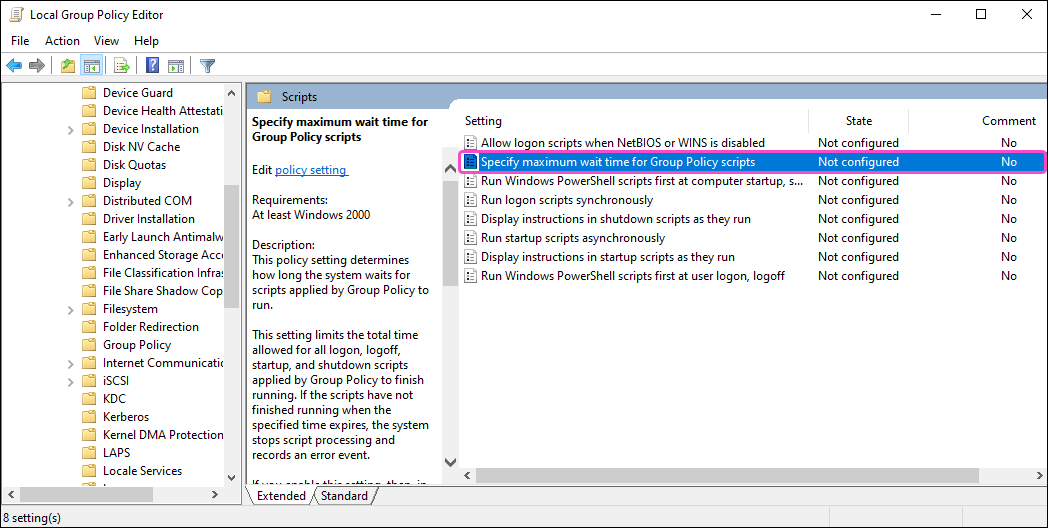Click tree pane scroll down arrow
Screen dimensions: 1048x528
231,477
